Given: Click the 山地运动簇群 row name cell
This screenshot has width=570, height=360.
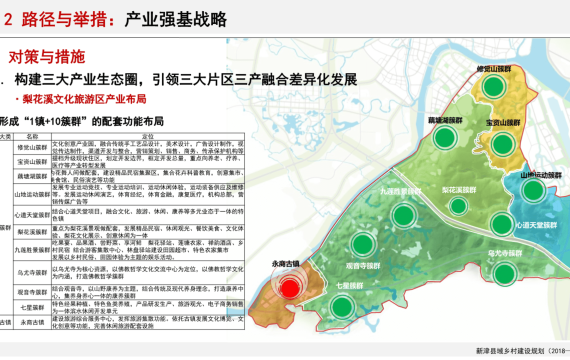Looking at the screenshot, I should coord(32,195).
